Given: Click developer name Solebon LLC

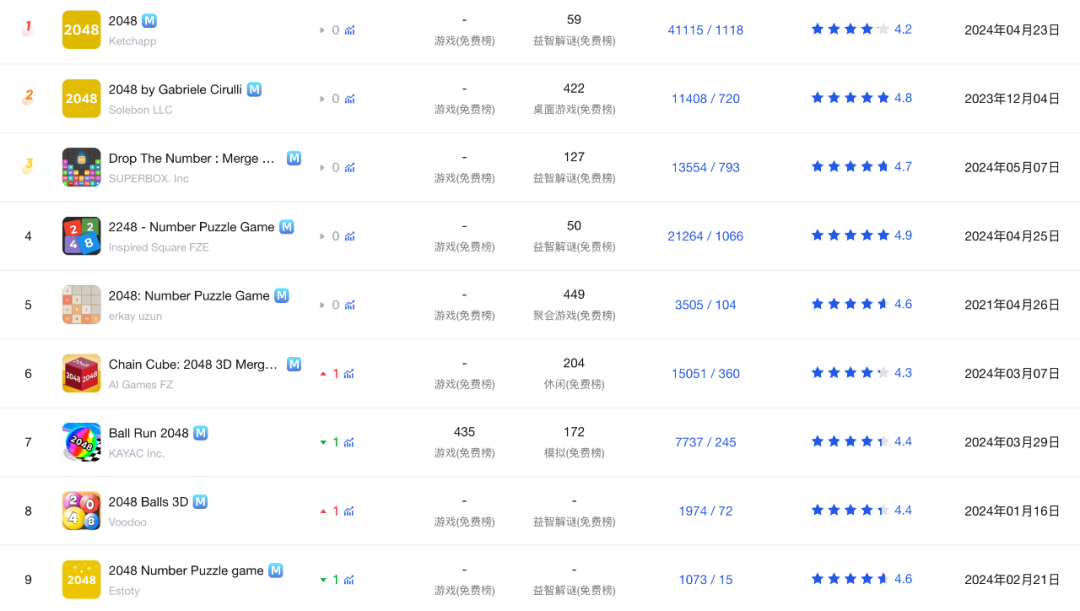Looking at the screenshot, I should point(141,110).
